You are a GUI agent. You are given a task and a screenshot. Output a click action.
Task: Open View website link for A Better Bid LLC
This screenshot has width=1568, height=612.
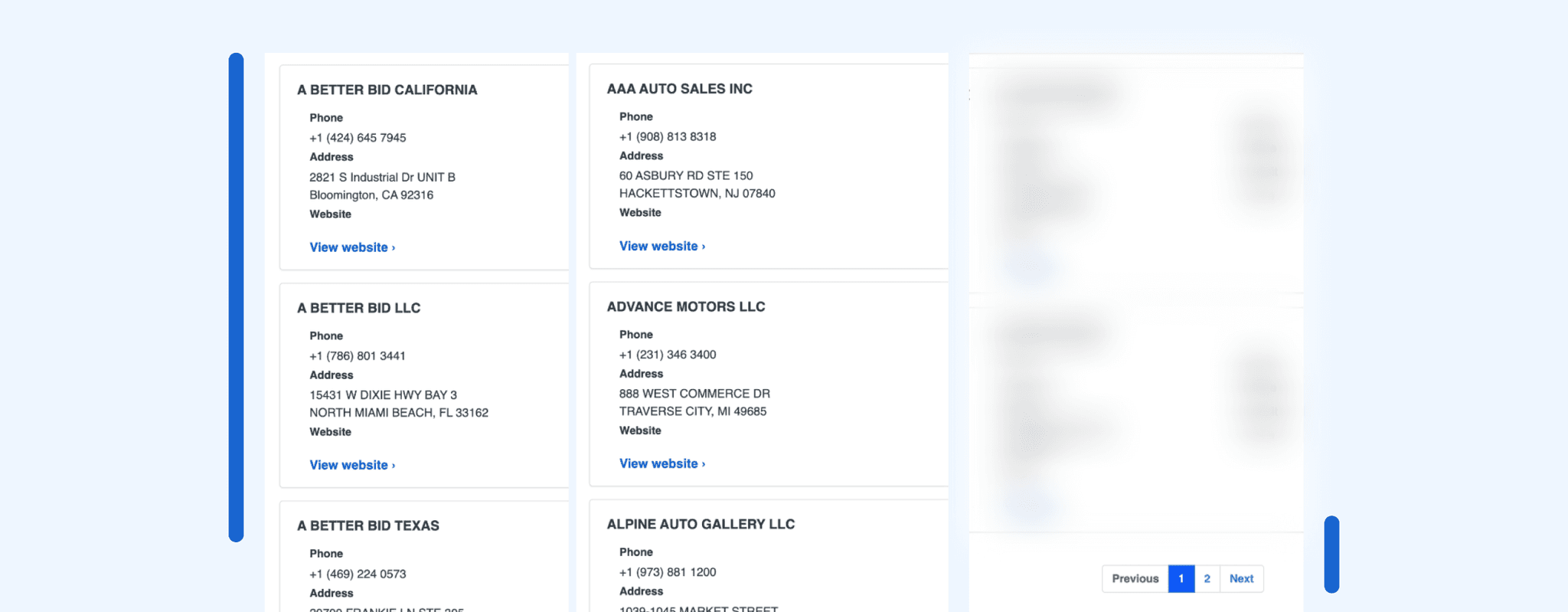tap(352, 465)
